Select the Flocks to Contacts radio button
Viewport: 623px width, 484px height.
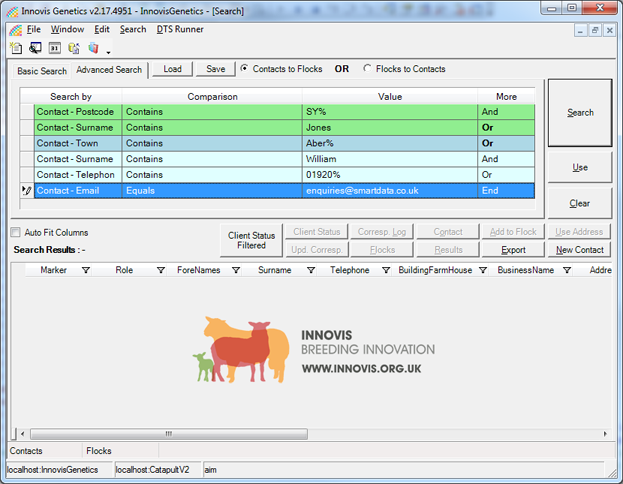pyautogui.click(x=367, y=69)
